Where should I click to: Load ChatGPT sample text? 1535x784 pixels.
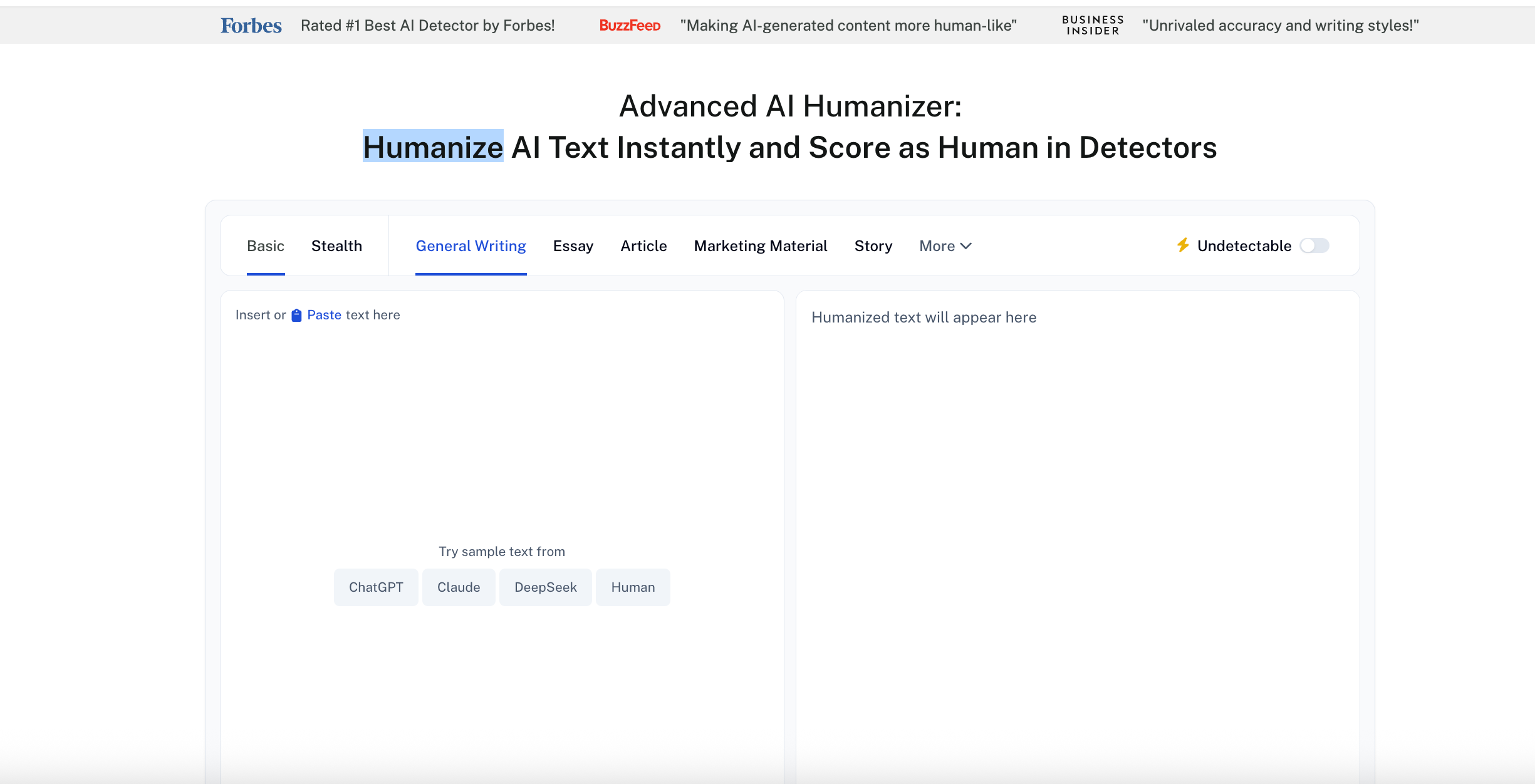[376, 587]
